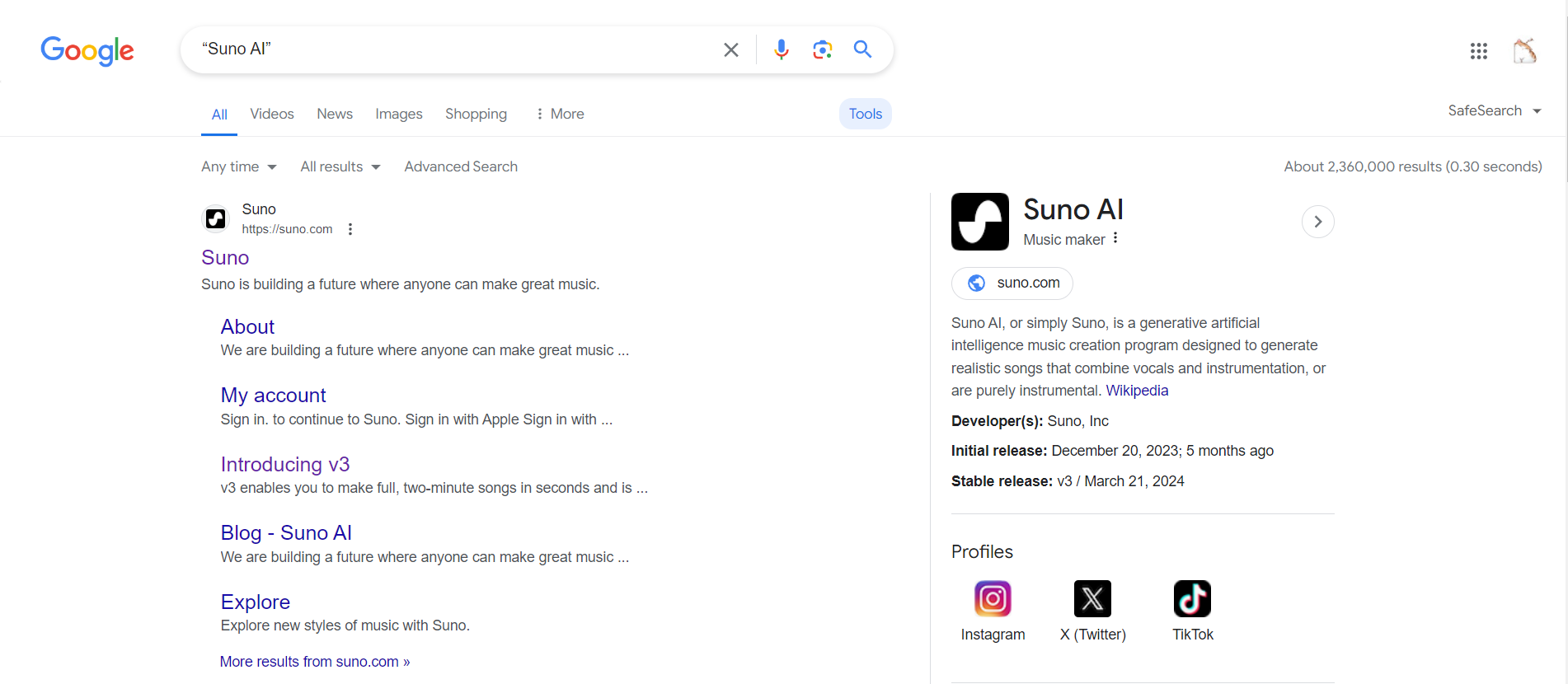This screenshot has height=684, width=1568.
Task: Clear the search query with the X icon
Action: [730, 50]
